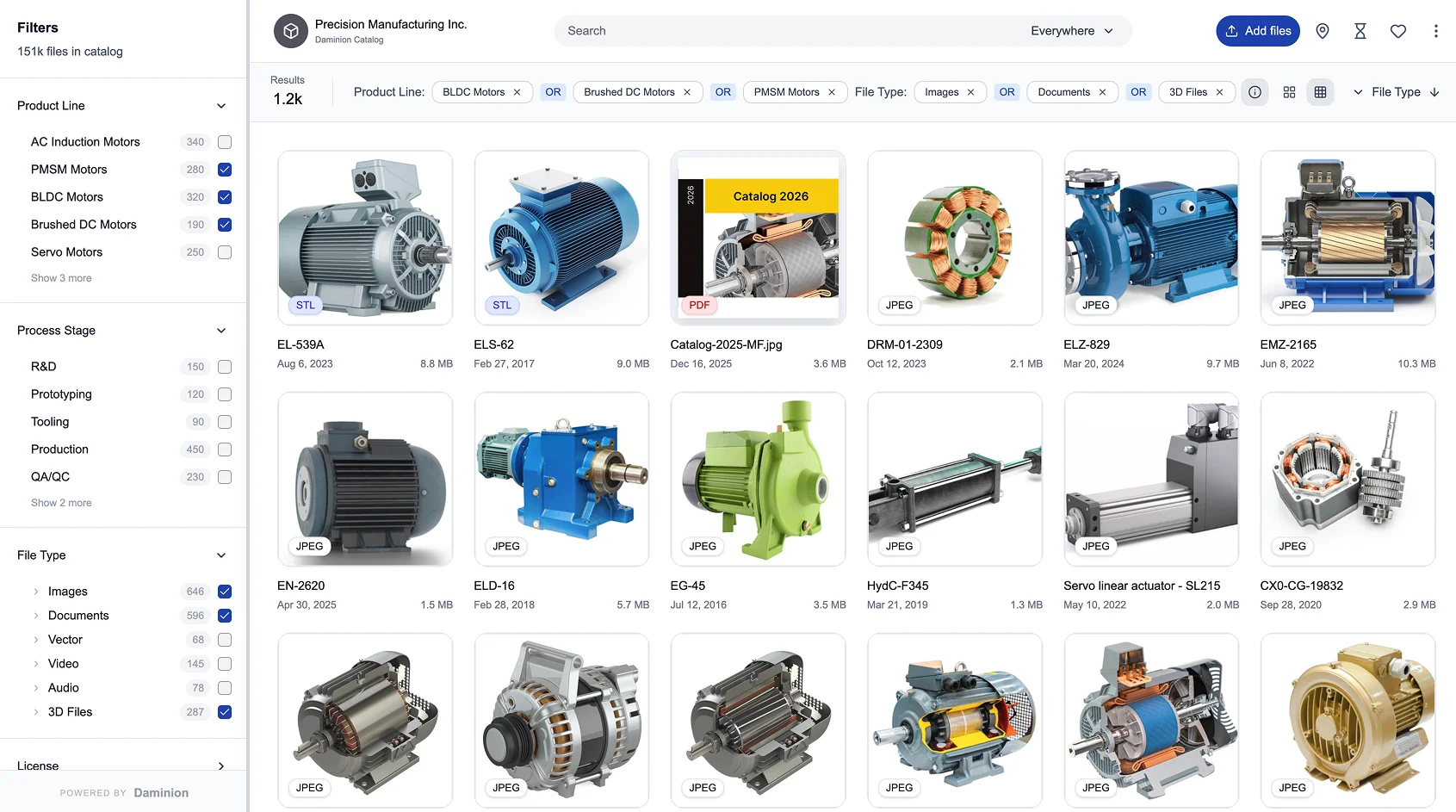Open the Everywhere search scope dropdown
This screenshot has height=812, width=1456.
[1072, 31]
